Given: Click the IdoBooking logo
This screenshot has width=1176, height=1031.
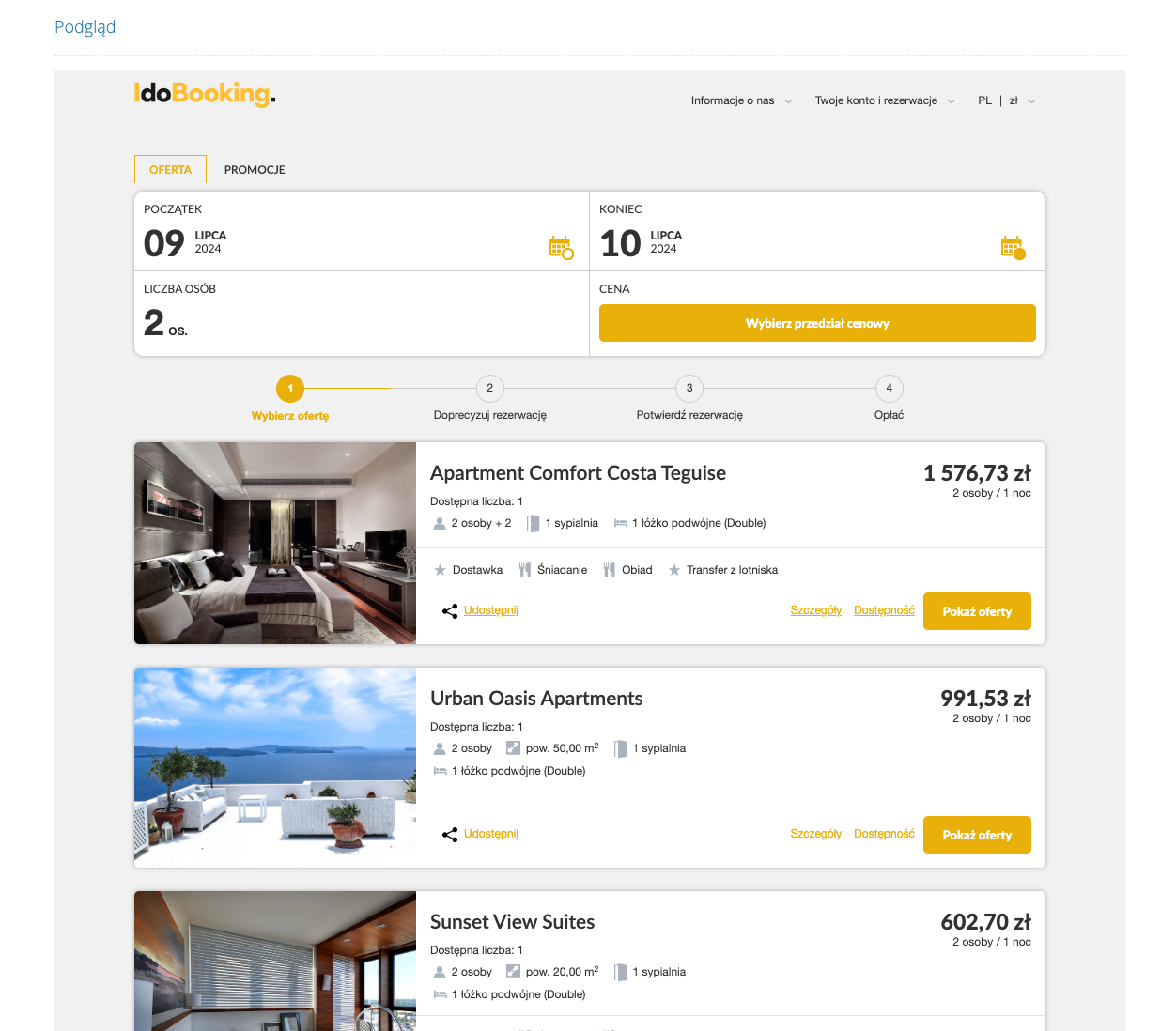Looking at the screenshot, I should pos(205,94).
